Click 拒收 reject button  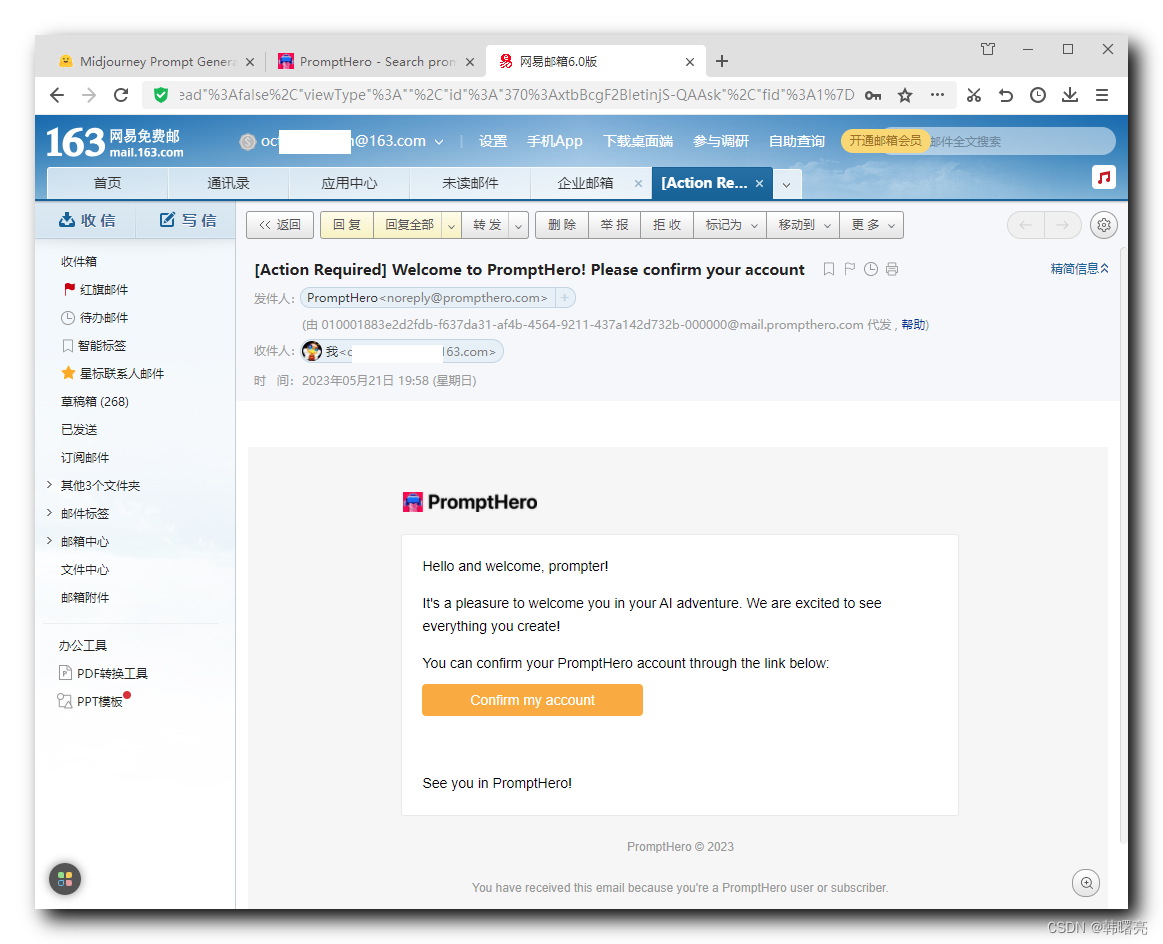(667, 225)
